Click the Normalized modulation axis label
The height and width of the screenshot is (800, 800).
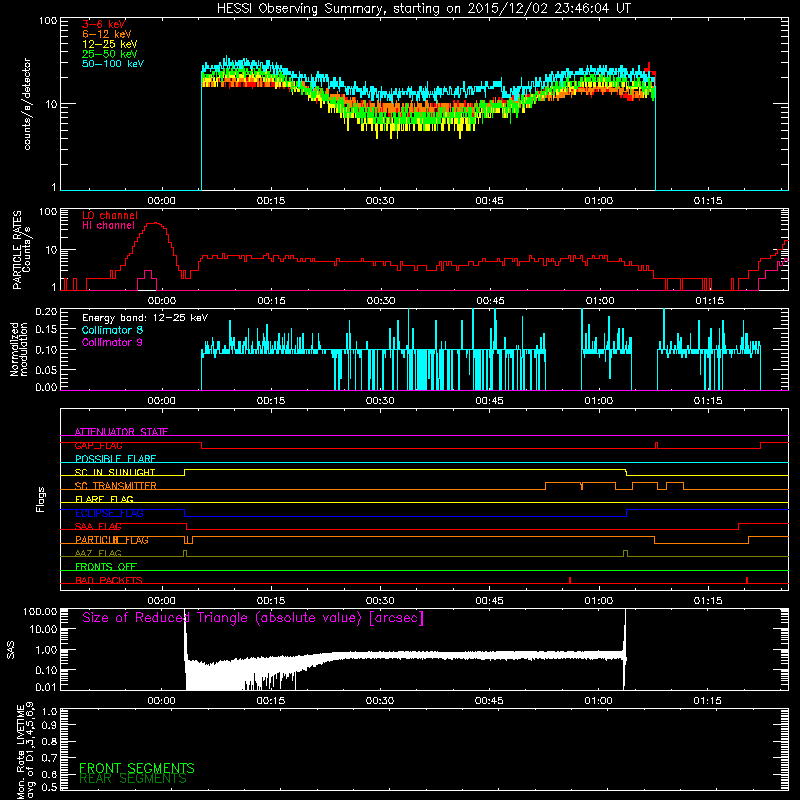click(19, 349)
